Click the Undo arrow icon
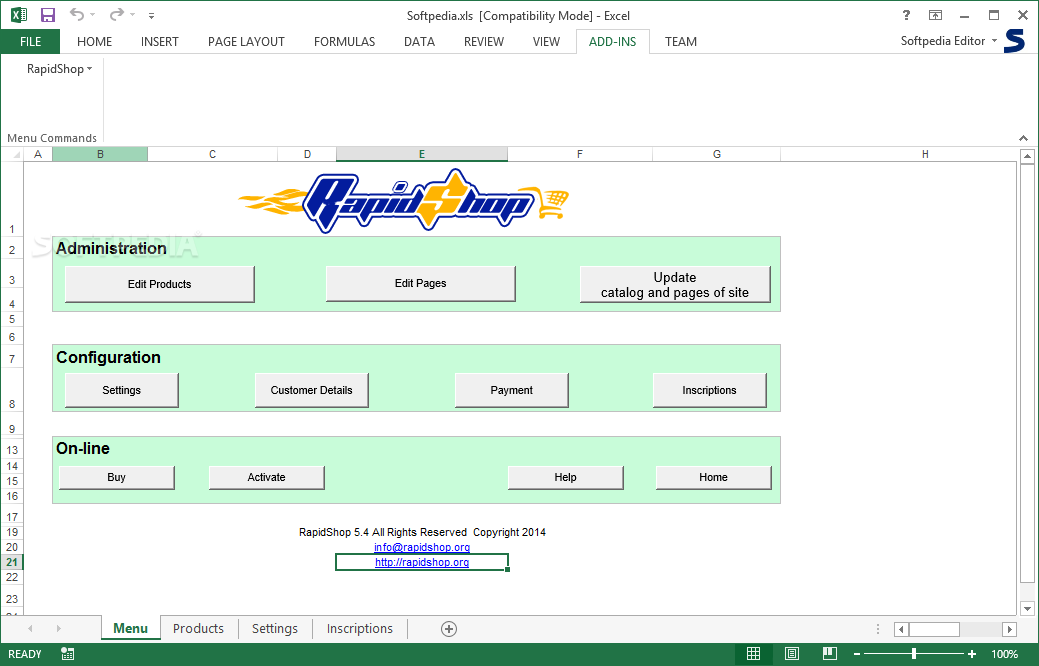Viewport: 1039px width, 666px height. pyautogui.click(x=77, y=14)
